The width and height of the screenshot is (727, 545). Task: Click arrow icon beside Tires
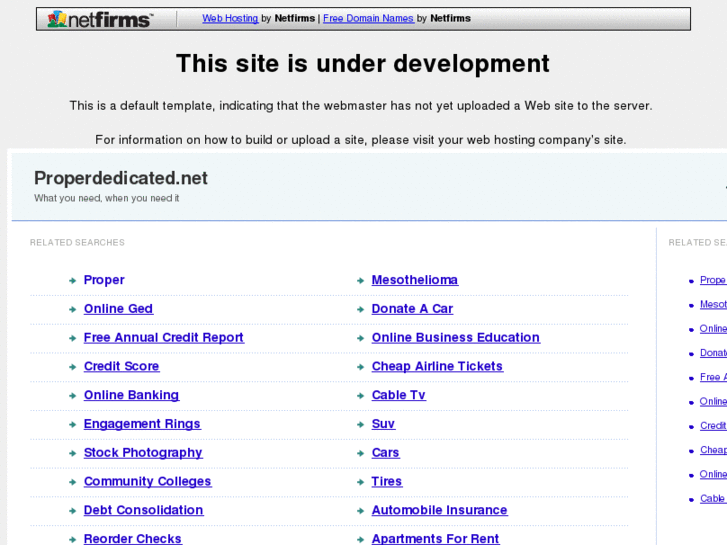coord(360,482)
